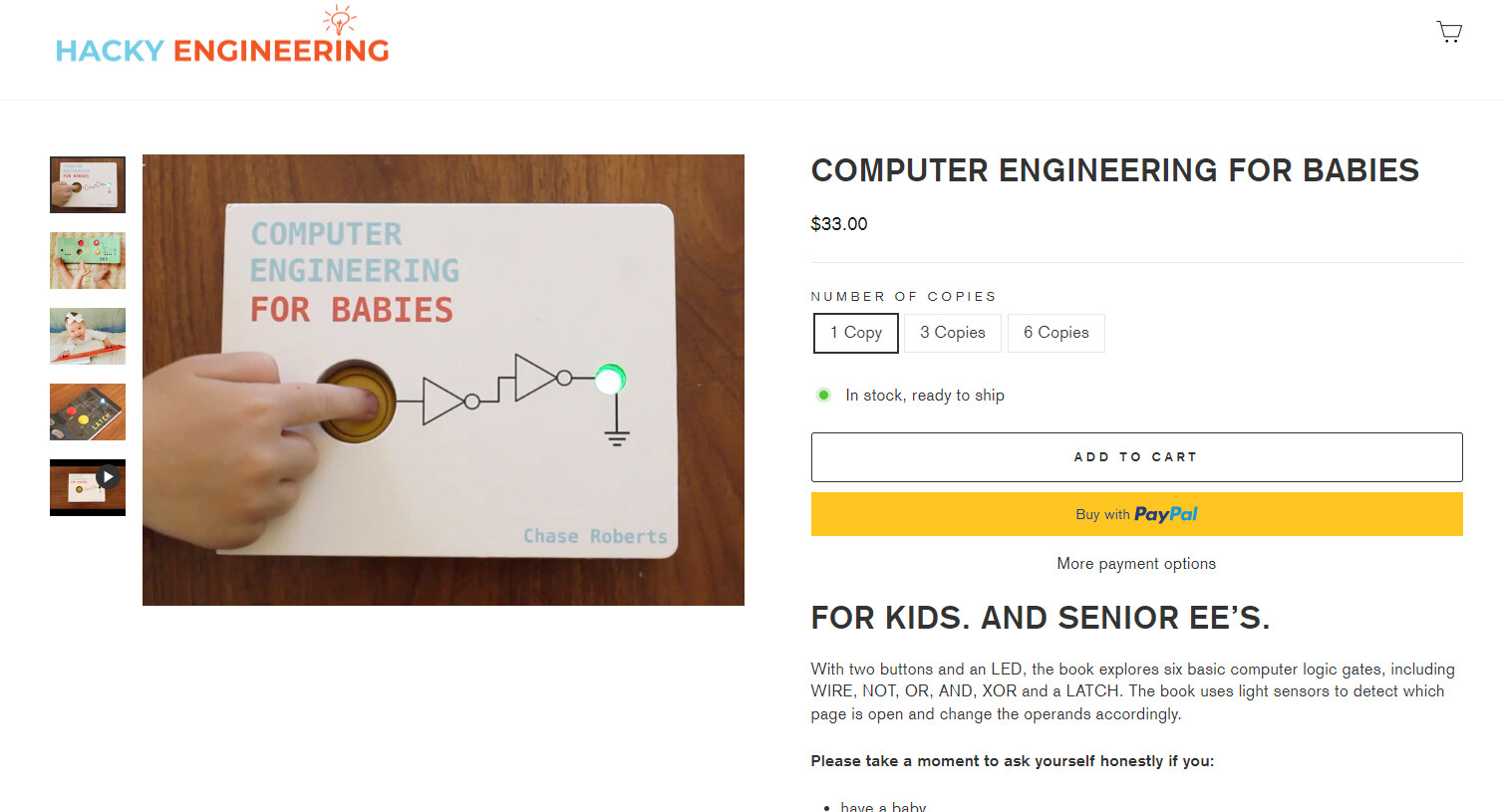Click the large main product image
This screenshot has height=812, width=1504.
coord(444,380)
